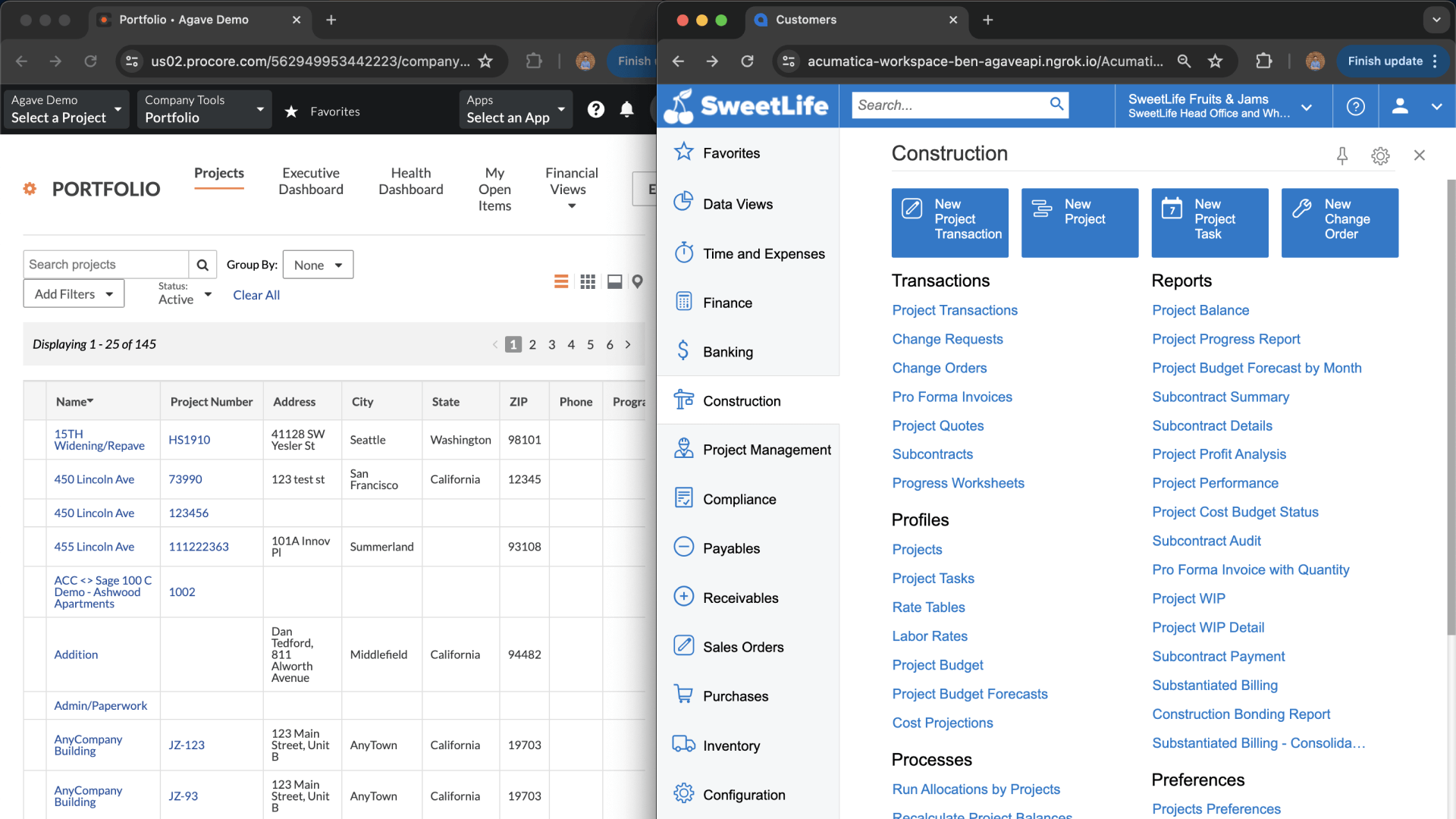Pin the Construction workspace panel

(1341, 155)
